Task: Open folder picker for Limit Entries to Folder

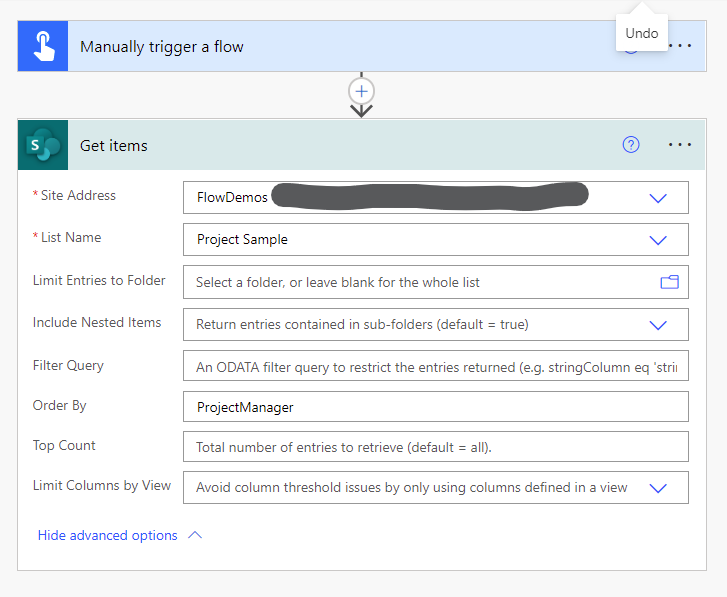Action: (x=669, y=282)
